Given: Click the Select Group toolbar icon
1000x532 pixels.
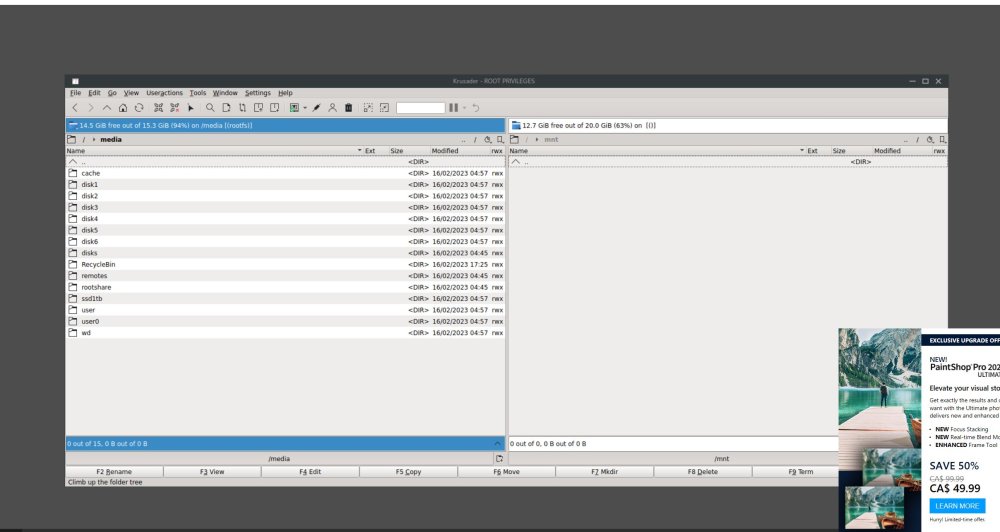Looking at the screenshot, I should 158,108.
